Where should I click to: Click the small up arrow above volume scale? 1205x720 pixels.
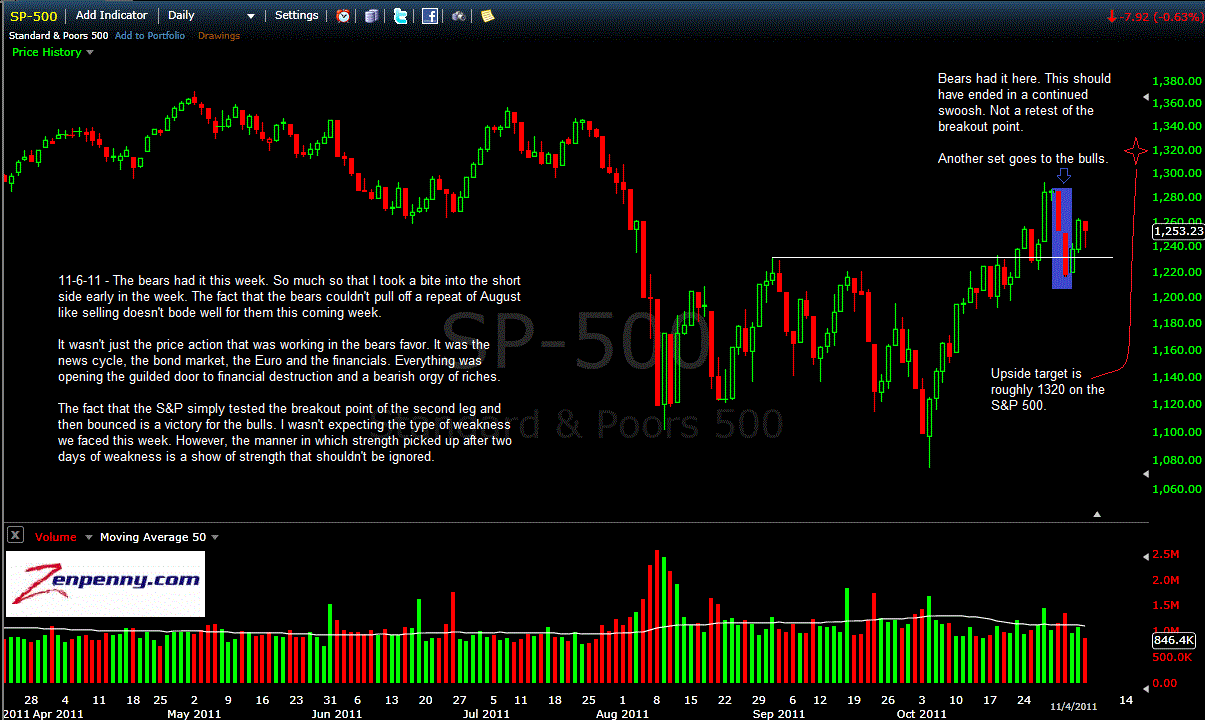[x=1097, y=514]
